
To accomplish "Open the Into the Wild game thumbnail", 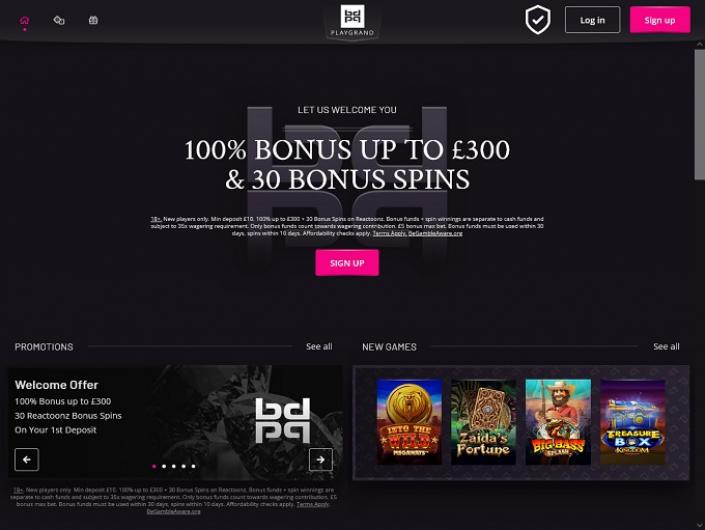I will (409, 422).
